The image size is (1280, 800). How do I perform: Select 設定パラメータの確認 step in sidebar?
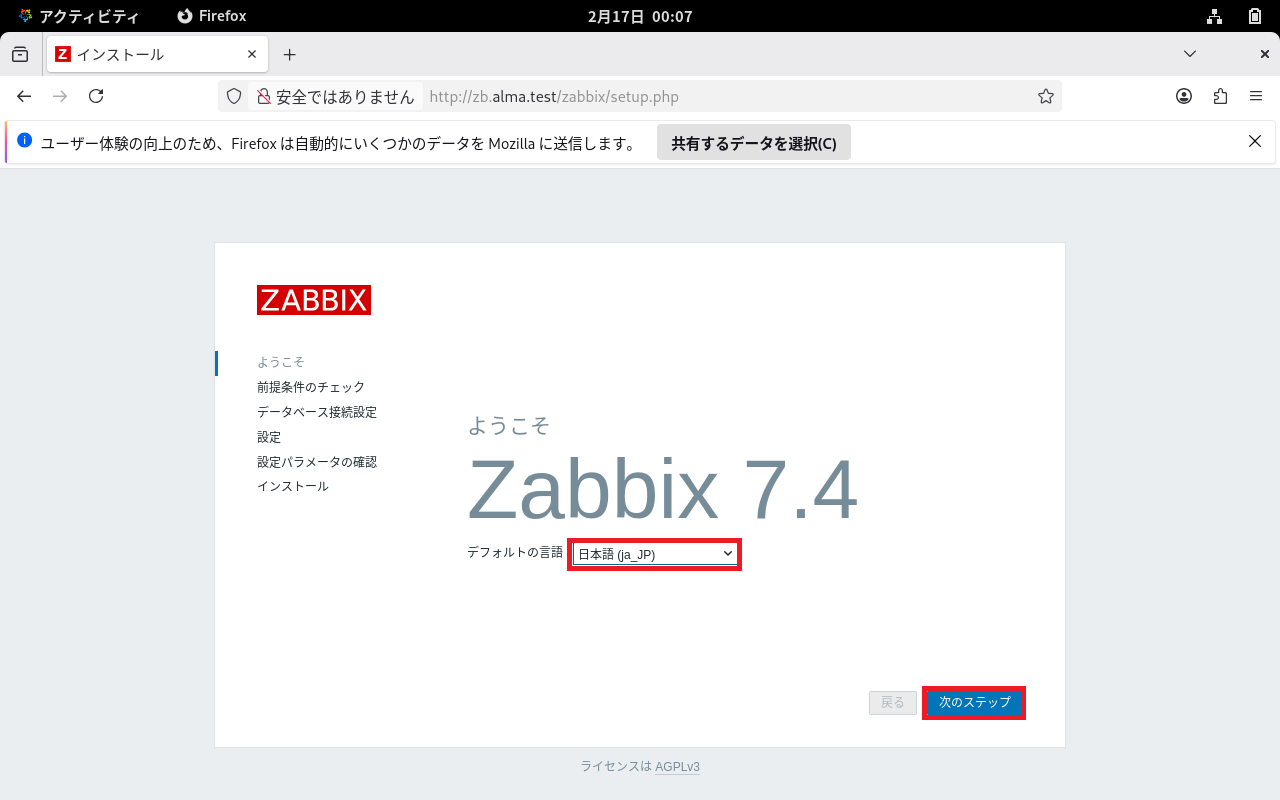(317, 462)
